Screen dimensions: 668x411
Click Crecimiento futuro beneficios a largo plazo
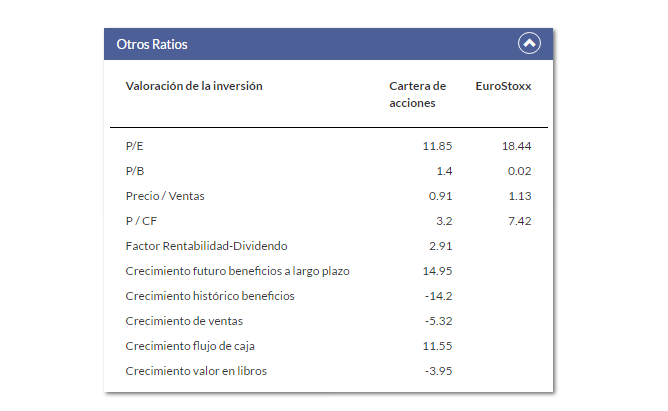pyautogui.click(x=237, y=271)
